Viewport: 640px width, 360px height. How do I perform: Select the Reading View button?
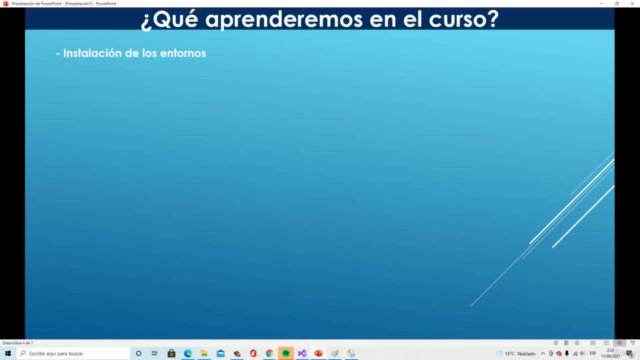619,343
